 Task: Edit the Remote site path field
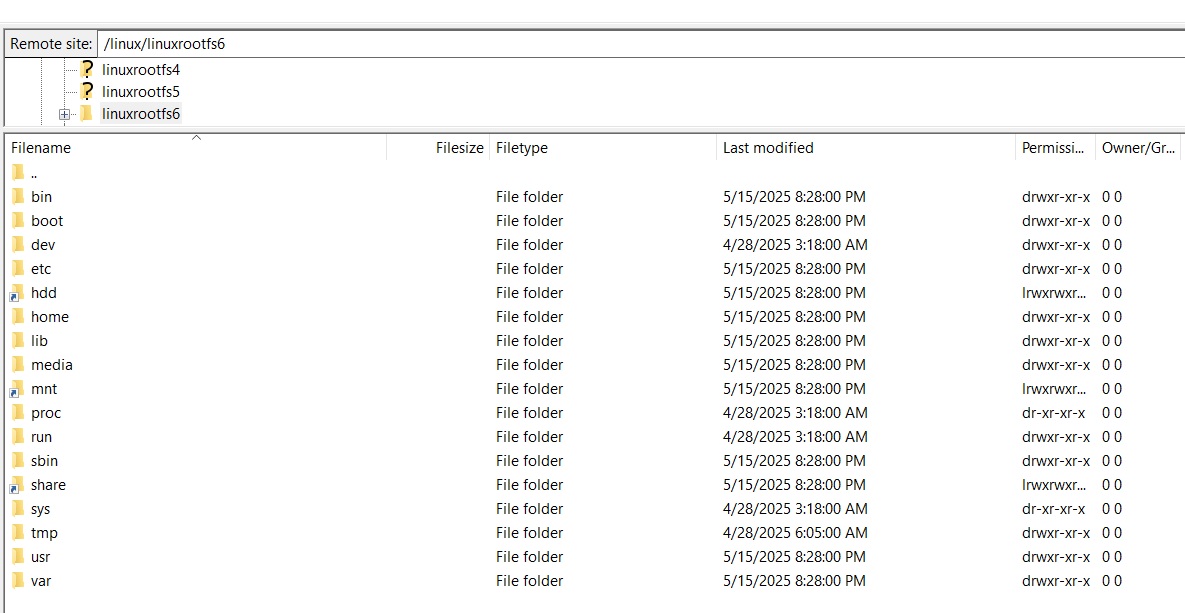click(641, 44)
